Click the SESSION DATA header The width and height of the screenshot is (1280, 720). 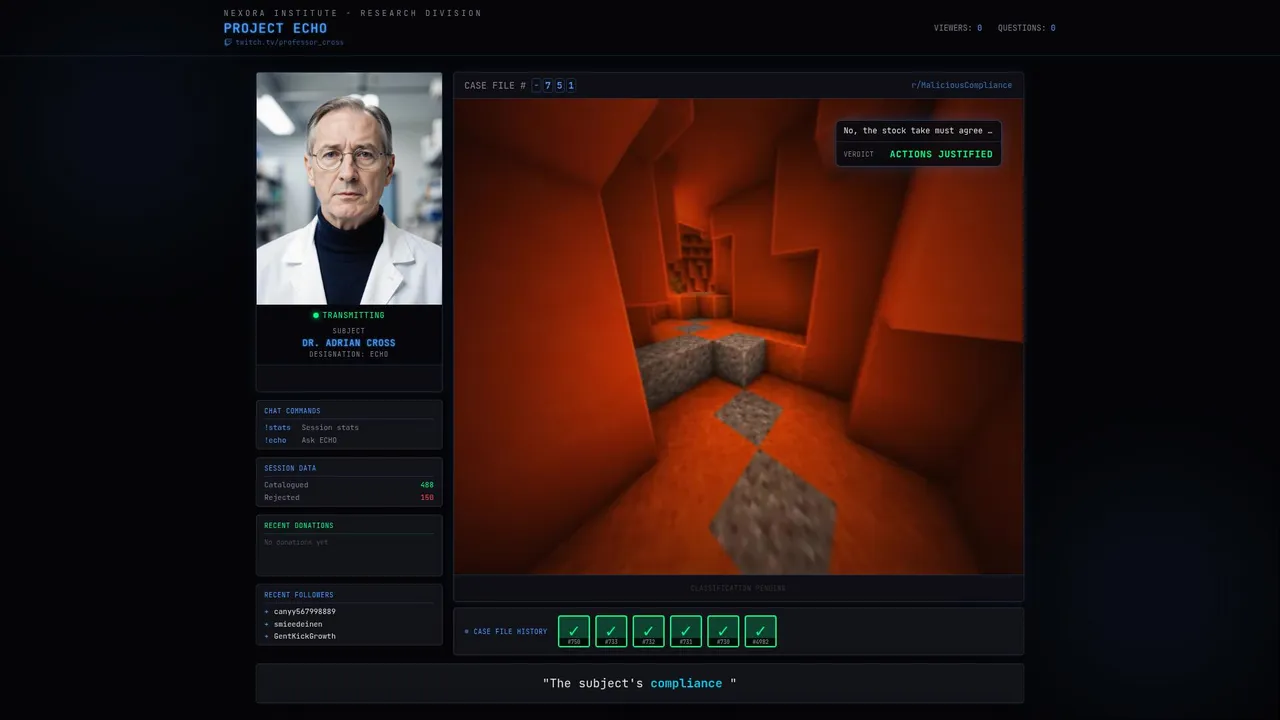(x=290, y=468)
